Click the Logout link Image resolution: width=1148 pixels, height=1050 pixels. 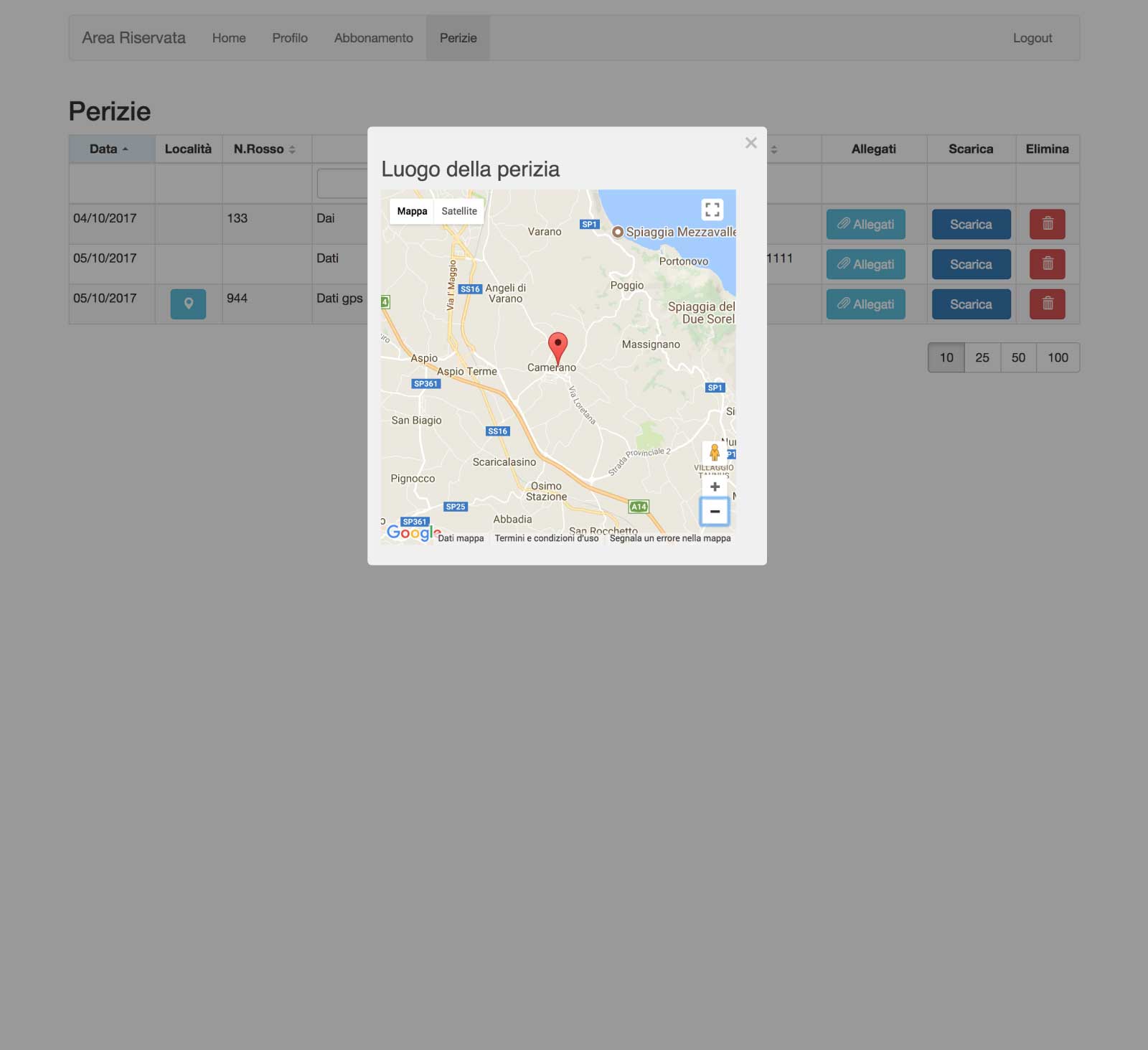coord(1032,38)
